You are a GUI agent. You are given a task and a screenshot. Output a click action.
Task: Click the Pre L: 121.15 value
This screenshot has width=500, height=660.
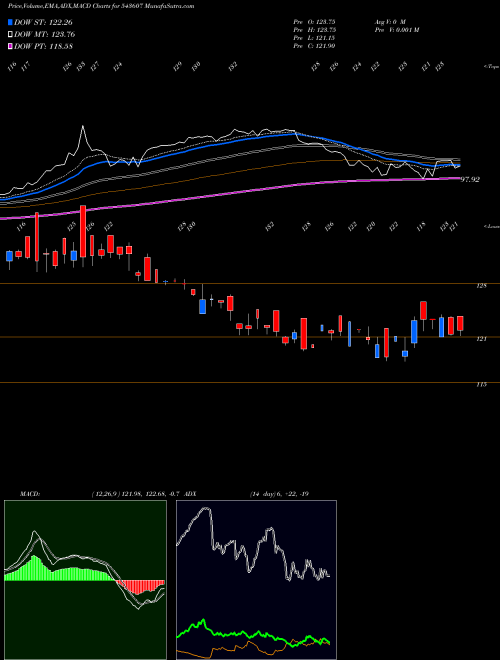[314, 38]
